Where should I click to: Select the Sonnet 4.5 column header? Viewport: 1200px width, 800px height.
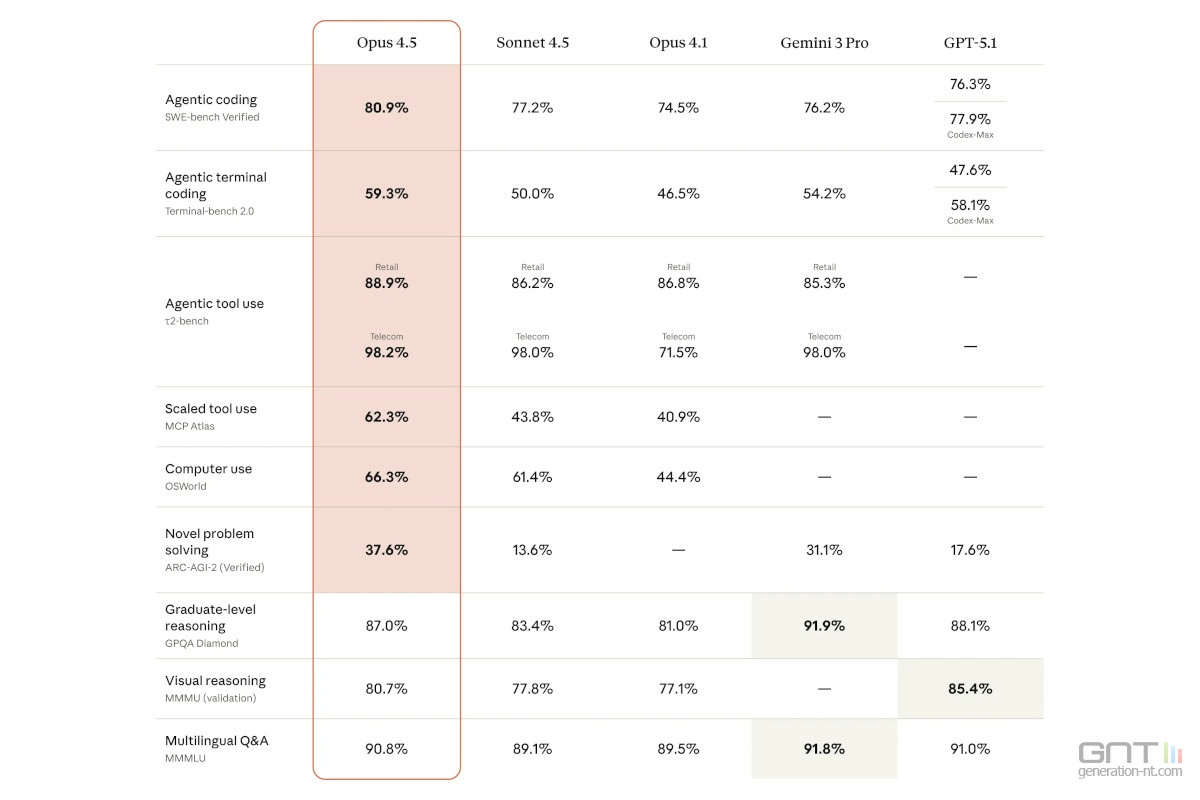(x=532, y=43)
